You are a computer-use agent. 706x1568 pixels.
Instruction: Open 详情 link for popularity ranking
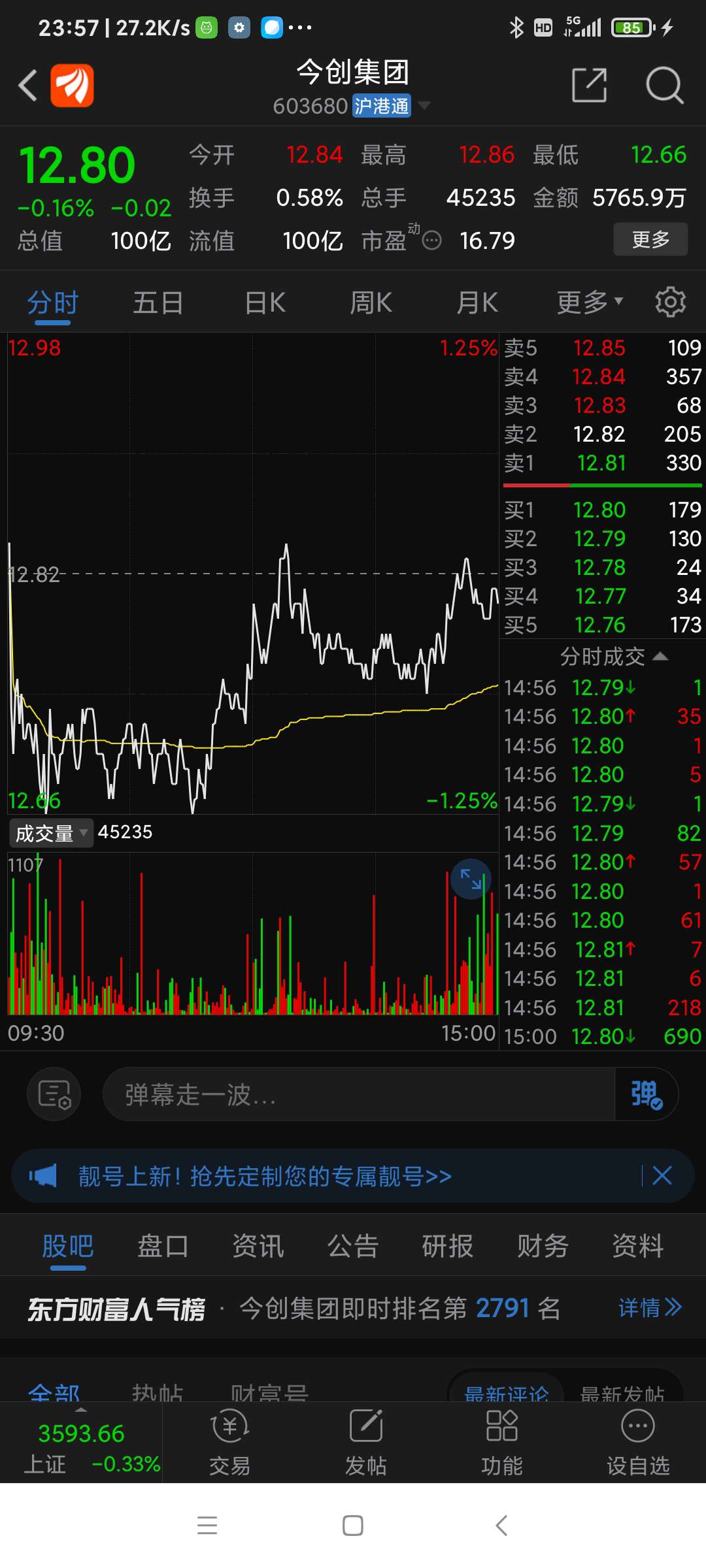650,1307
